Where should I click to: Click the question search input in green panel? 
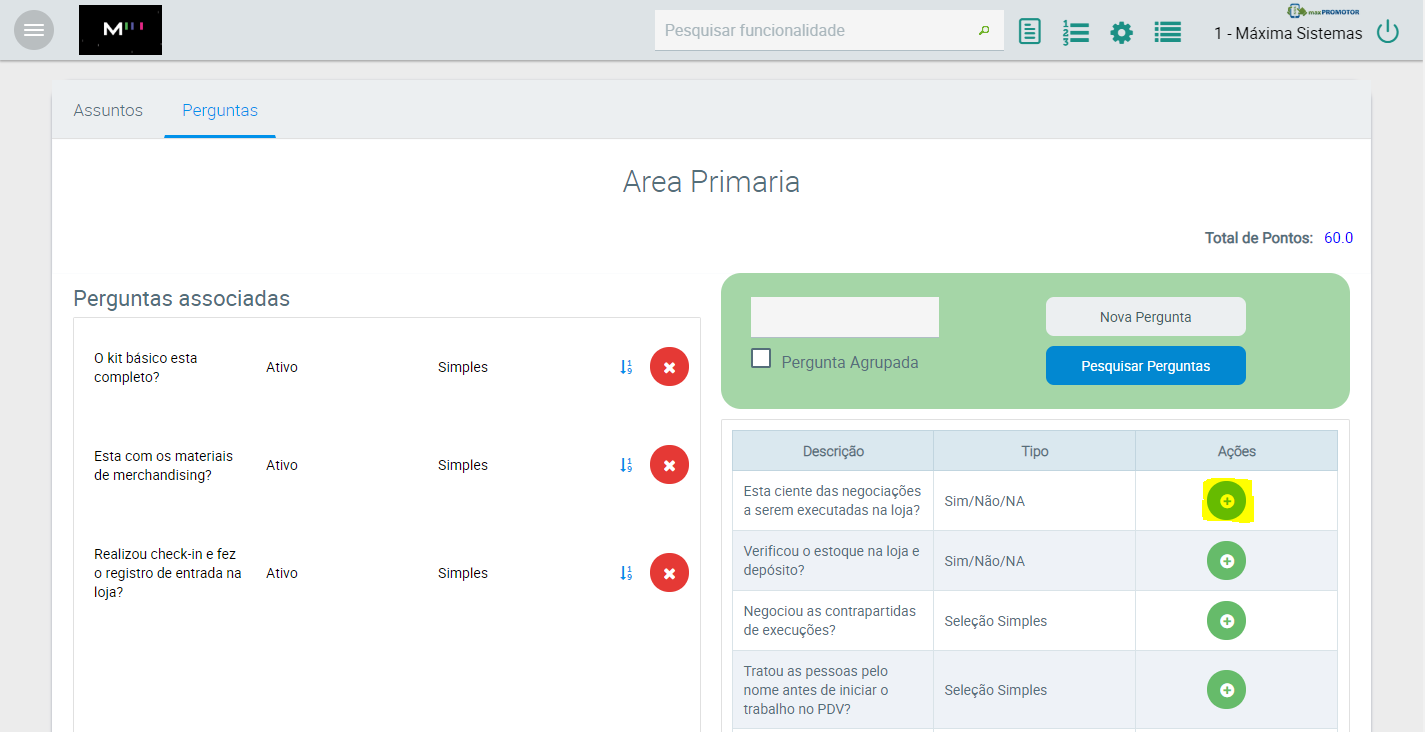coord(845,317)
